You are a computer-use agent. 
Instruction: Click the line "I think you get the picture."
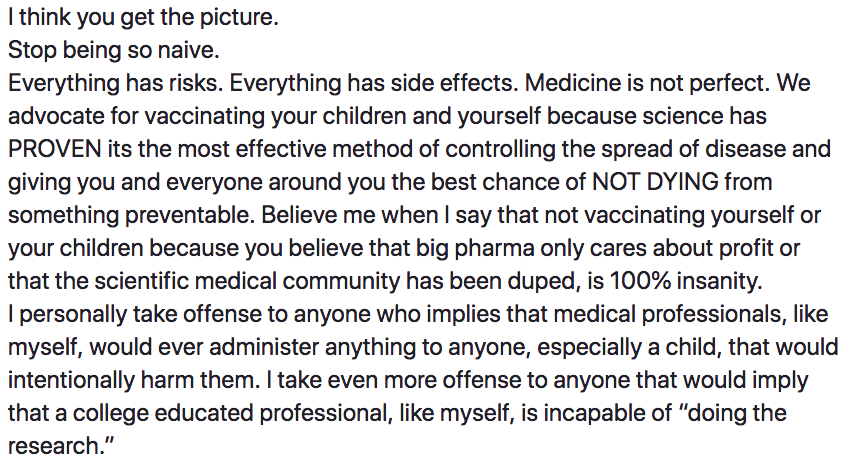pos(143,18)
